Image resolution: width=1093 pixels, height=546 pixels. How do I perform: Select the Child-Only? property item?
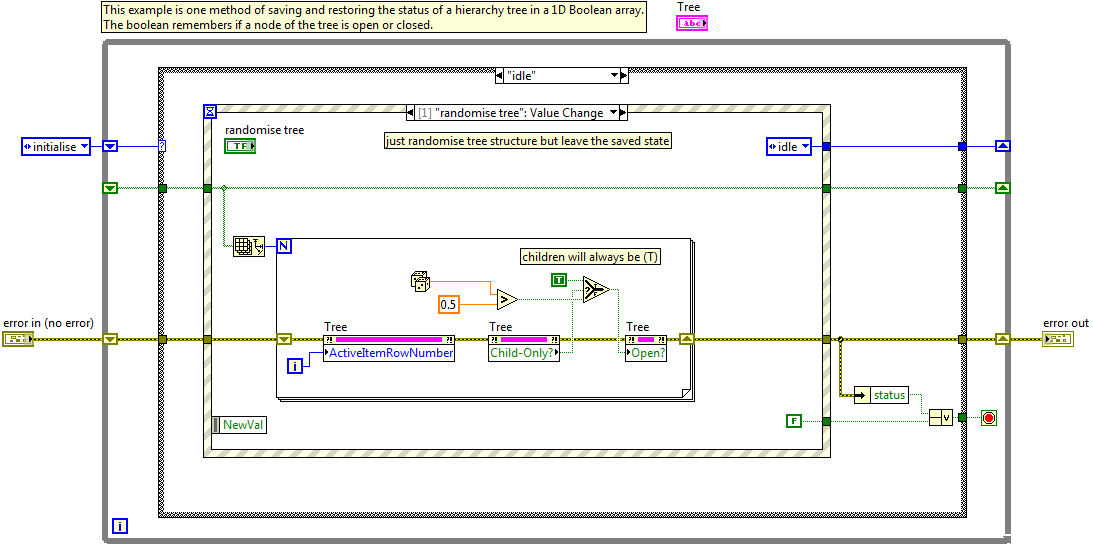tap(524, 353)
